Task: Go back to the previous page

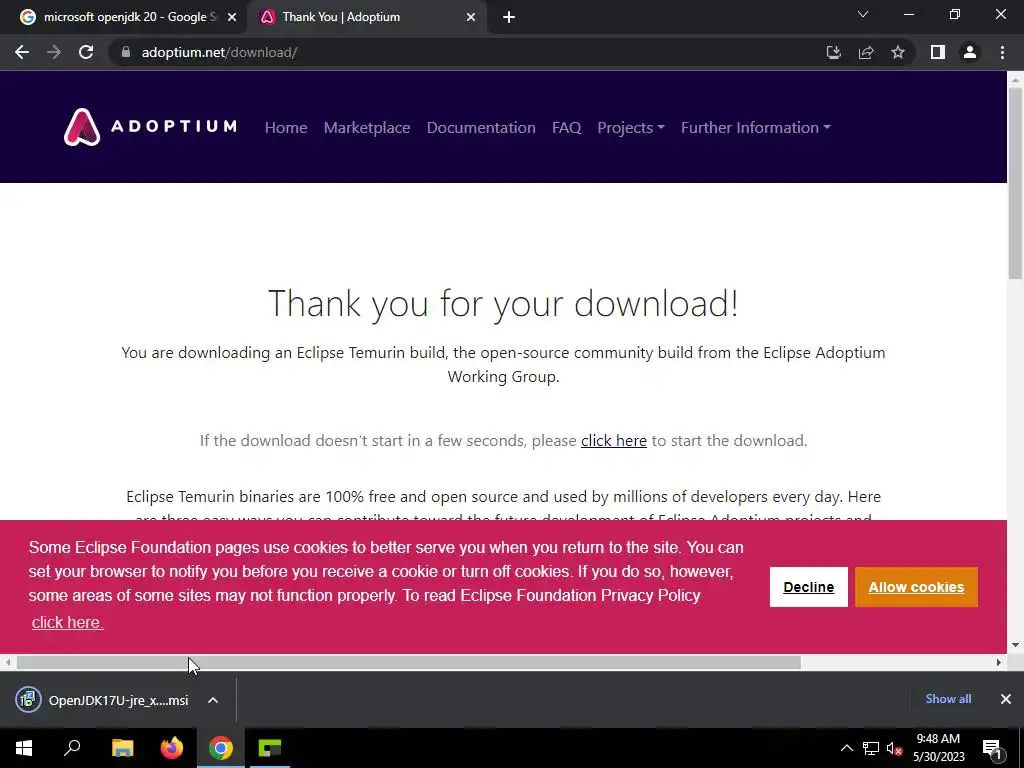Action: click(22, 52)
